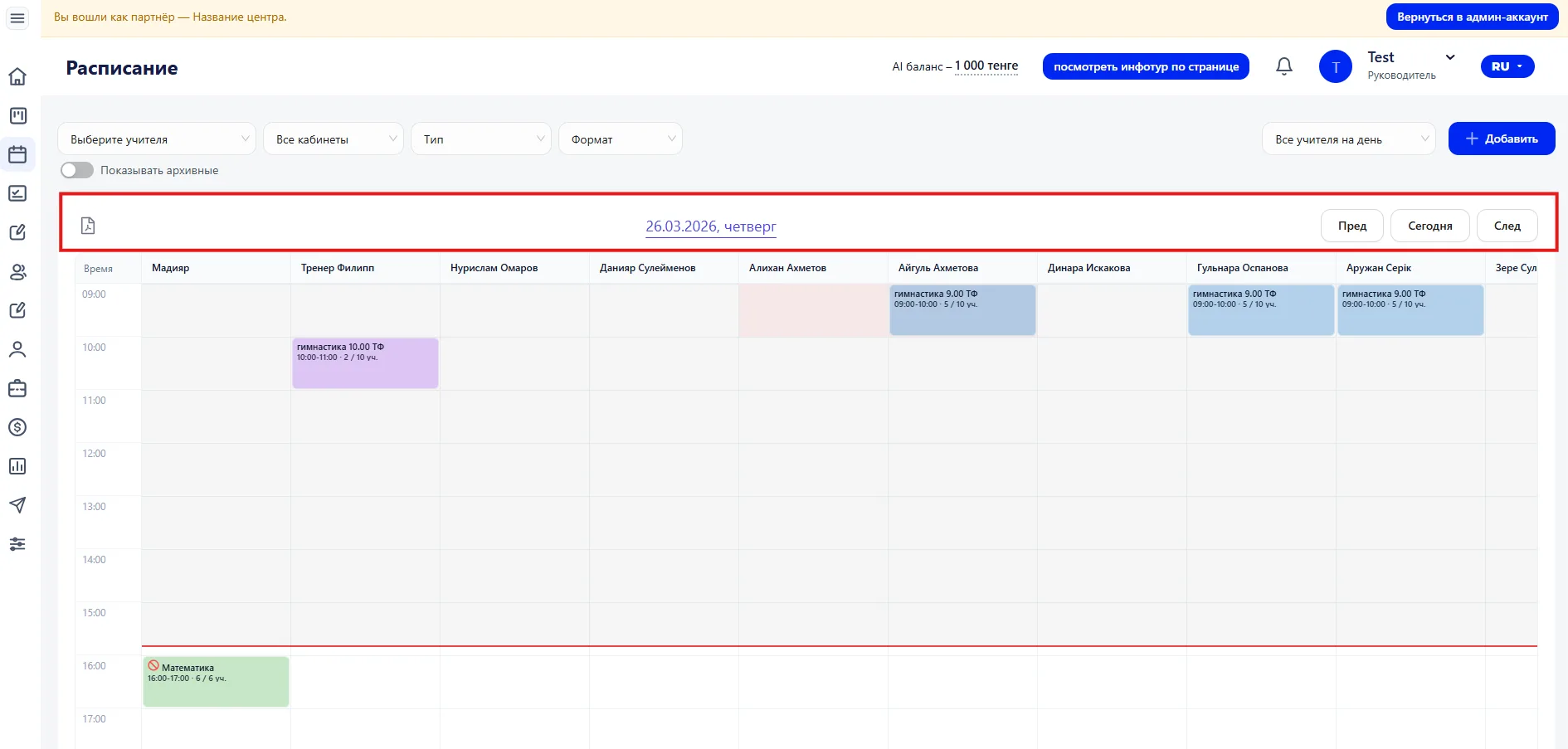Click посмотреть инфотур по странице button
Image resolution: width=1568 pixels, height=749 pixels.
pyautogui.click(x=1146, y=66)
